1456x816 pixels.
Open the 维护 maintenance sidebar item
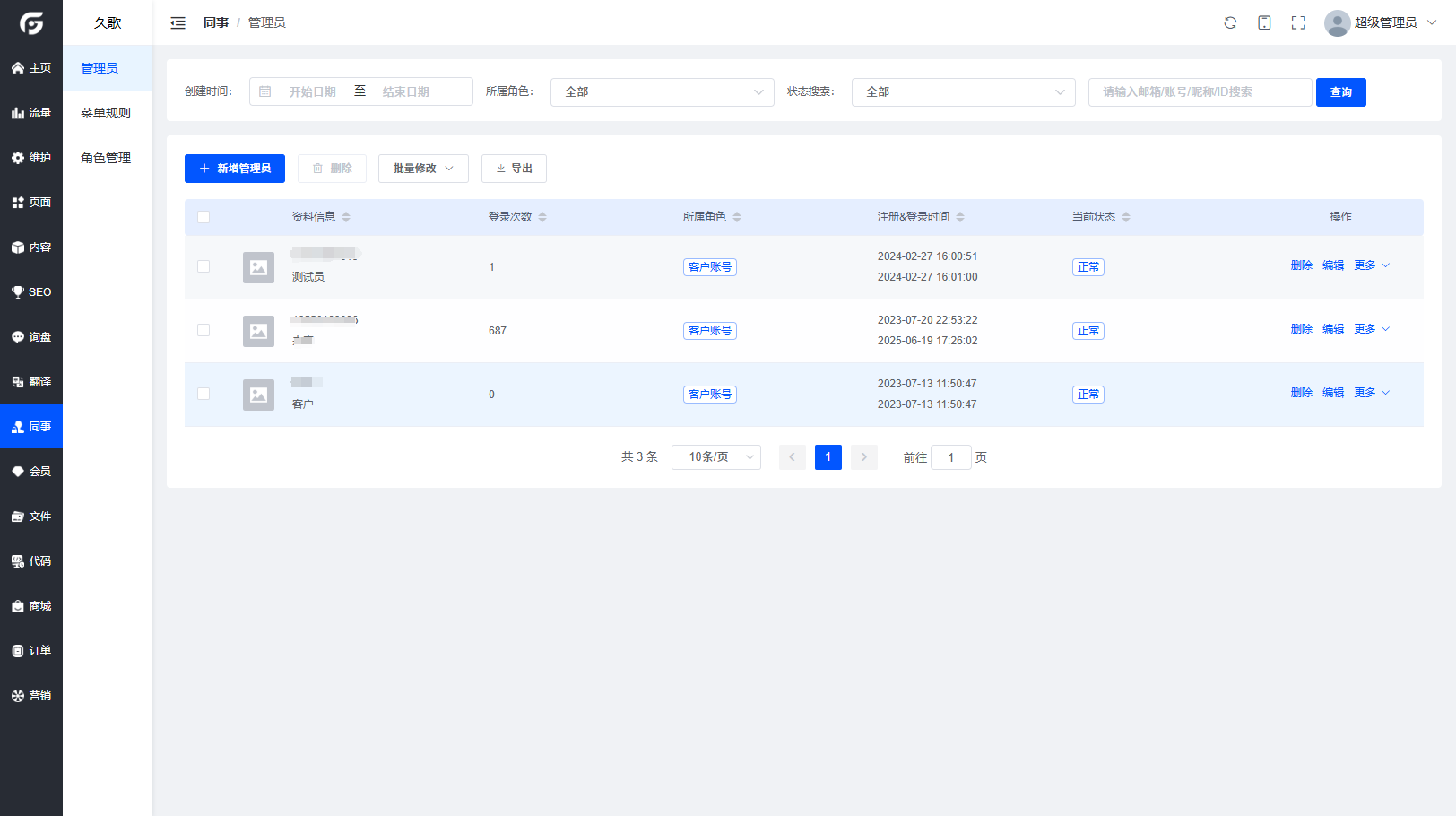[31, 158]
